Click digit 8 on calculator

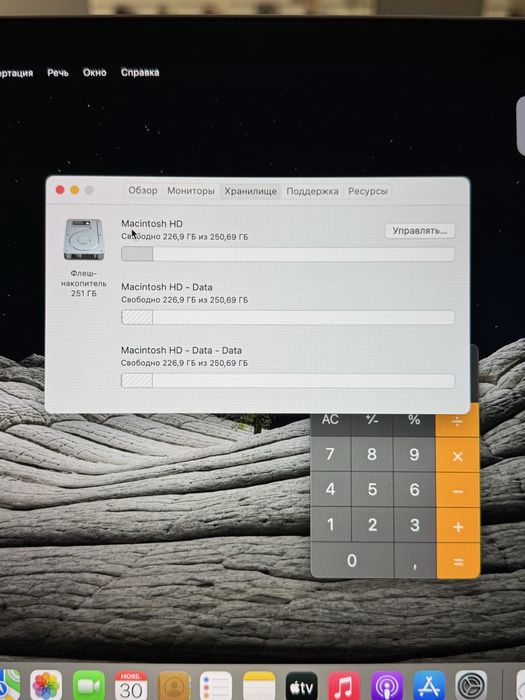[372, 454]
